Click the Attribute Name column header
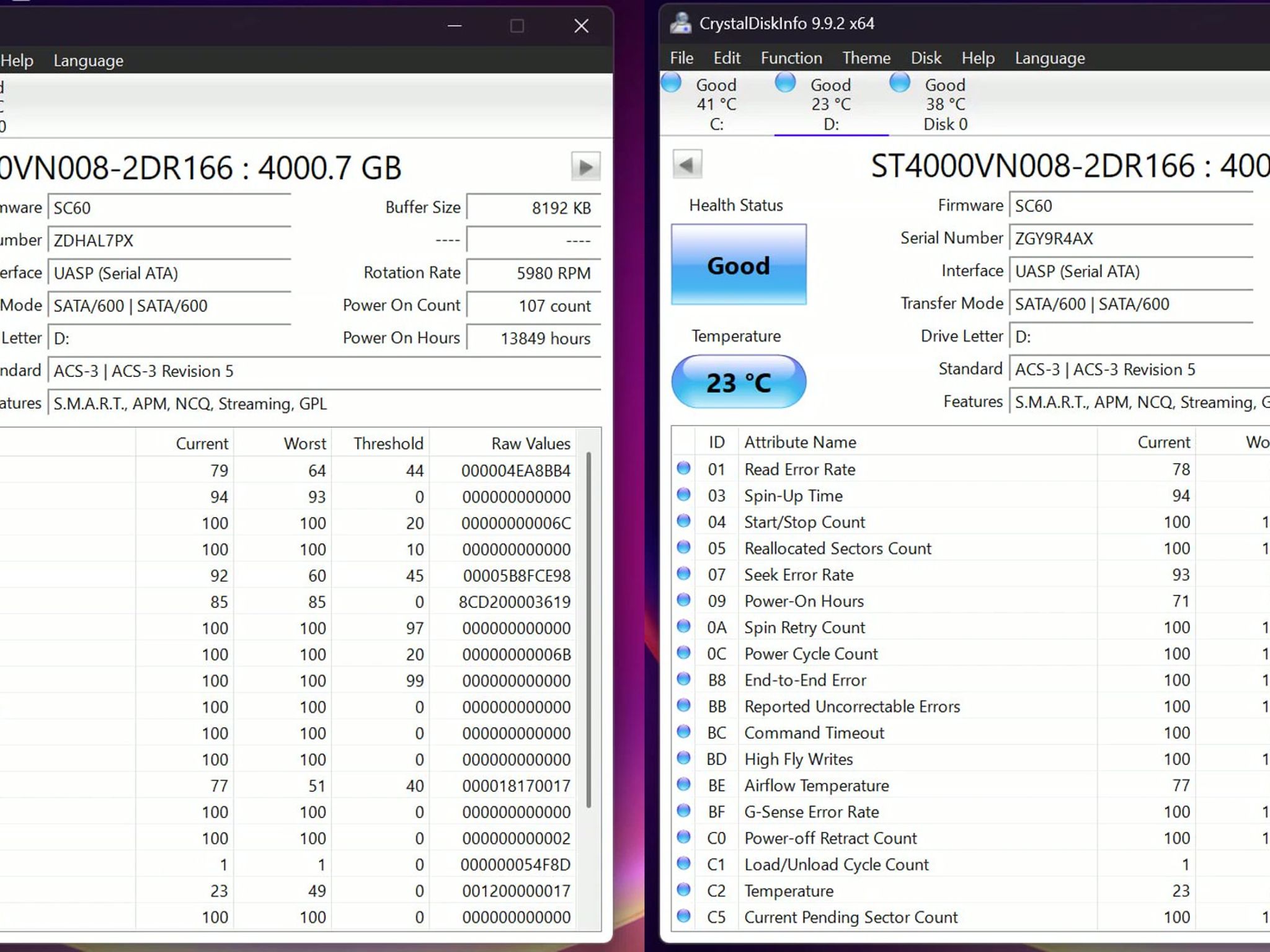 800,442
